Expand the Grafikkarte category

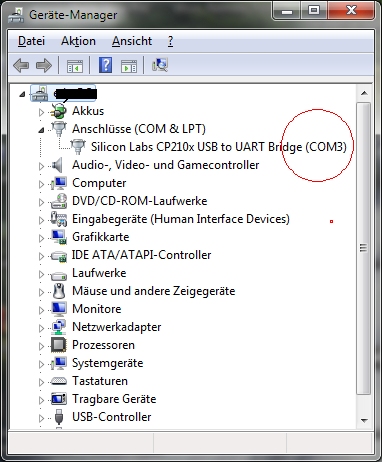[41, 238]
